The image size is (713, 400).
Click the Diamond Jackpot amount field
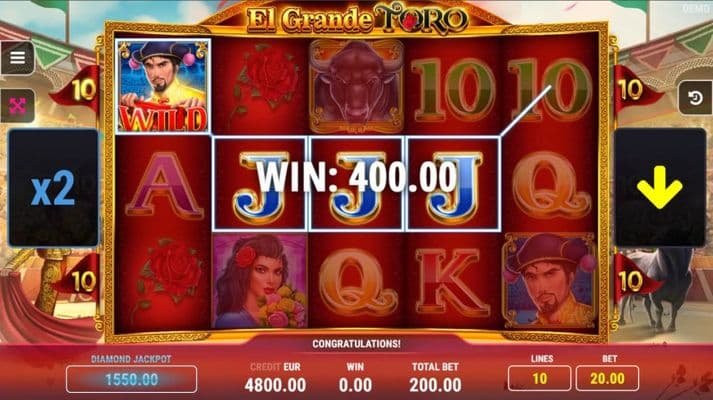pos(131,379)
